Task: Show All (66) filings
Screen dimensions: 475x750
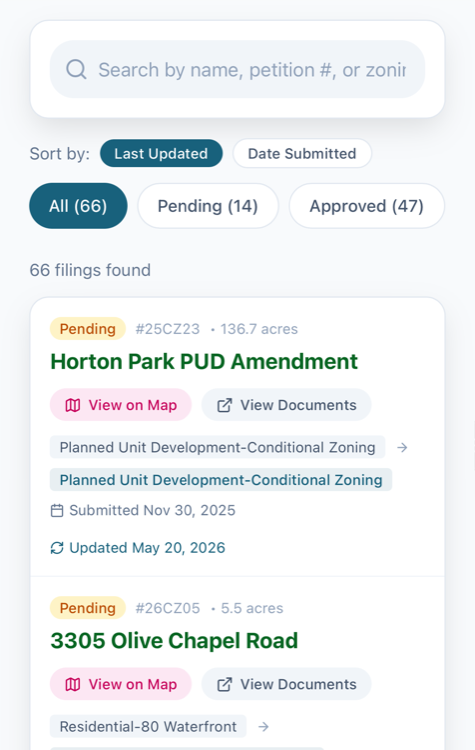Action: tap(78, 206)
